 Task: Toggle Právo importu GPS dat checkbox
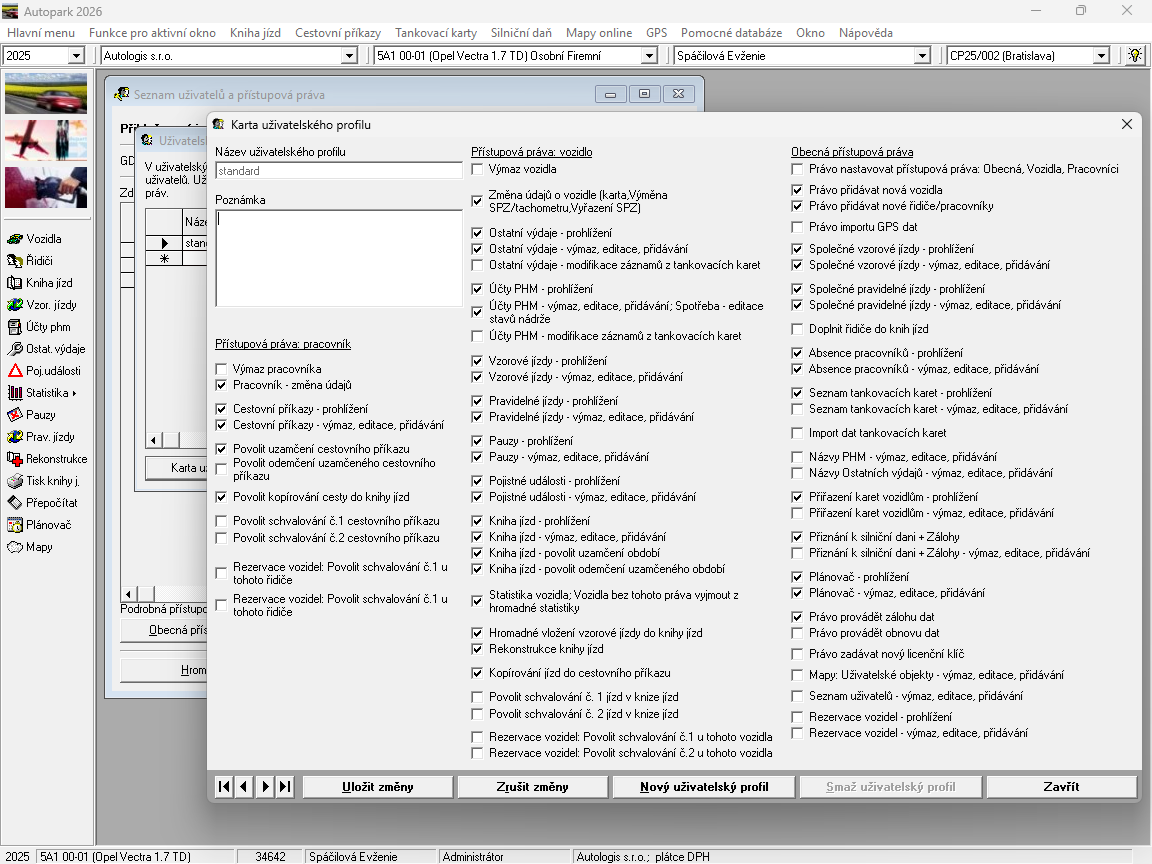pyautogui.click(x=798, y=227)
